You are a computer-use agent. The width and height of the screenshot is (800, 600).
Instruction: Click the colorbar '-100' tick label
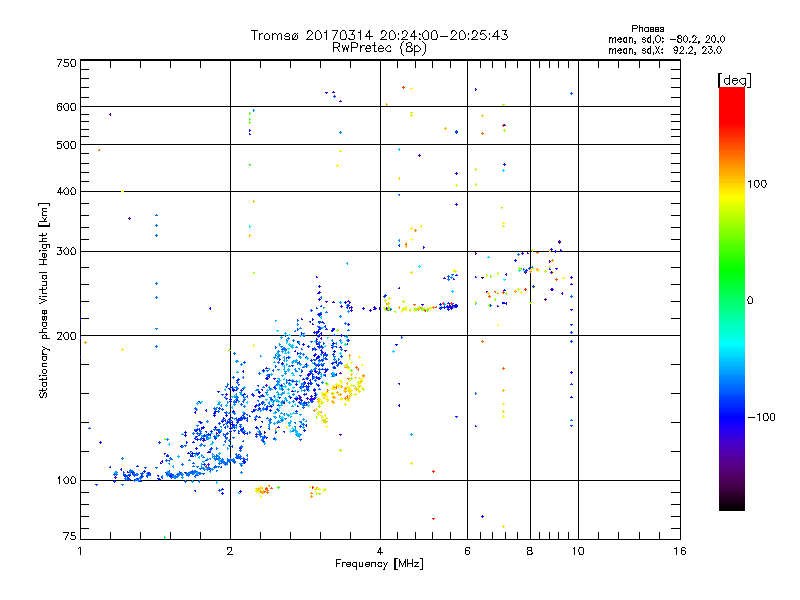tap(761, 417)
